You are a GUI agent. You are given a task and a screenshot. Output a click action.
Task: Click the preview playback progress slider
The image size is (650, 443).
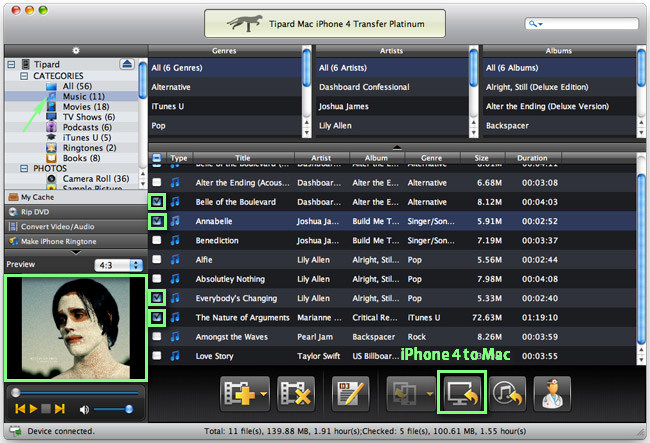tap(76, 392)
